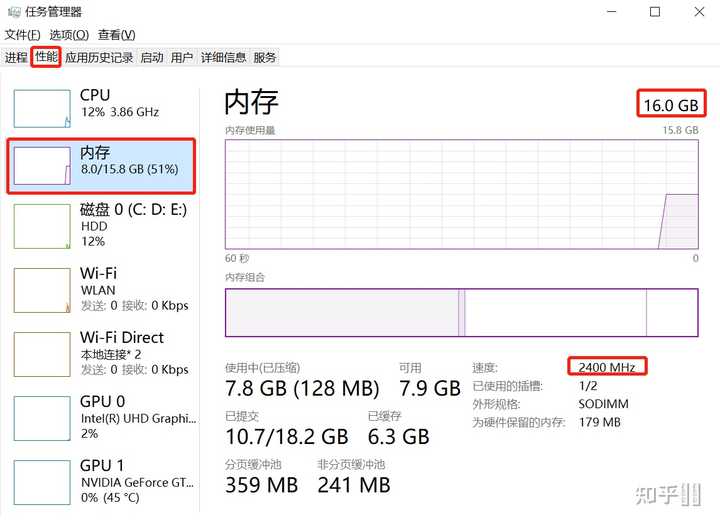Open the 查看(V) menu
The width and height of the screenshot is (720, 520).
[116, 35]
